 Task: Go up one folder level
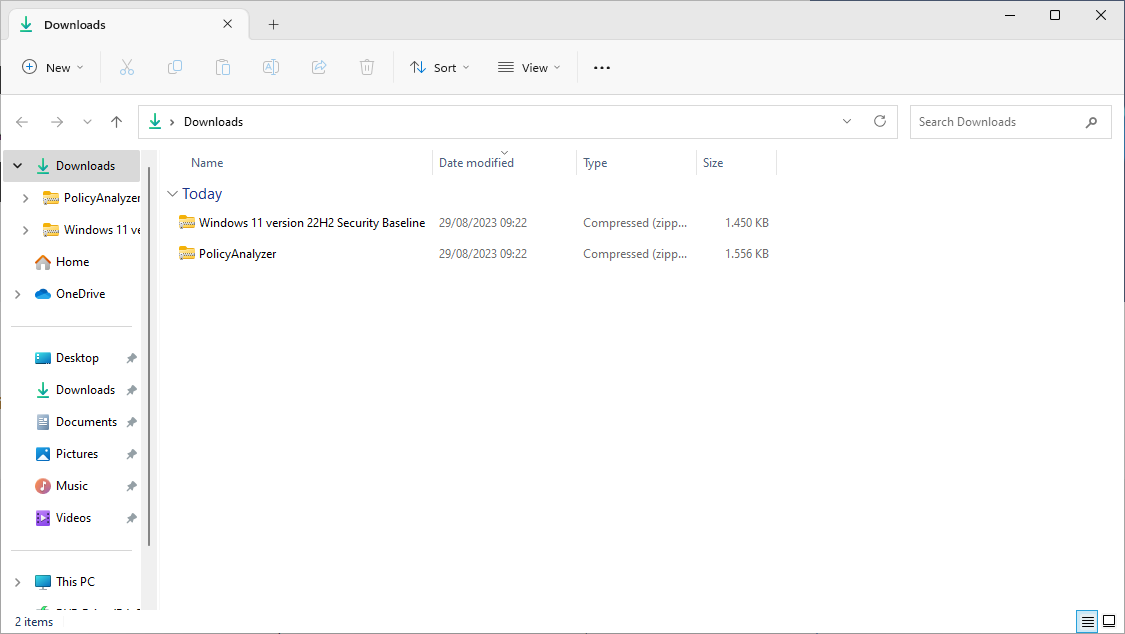pyautogui.click(x=116, y=122)
